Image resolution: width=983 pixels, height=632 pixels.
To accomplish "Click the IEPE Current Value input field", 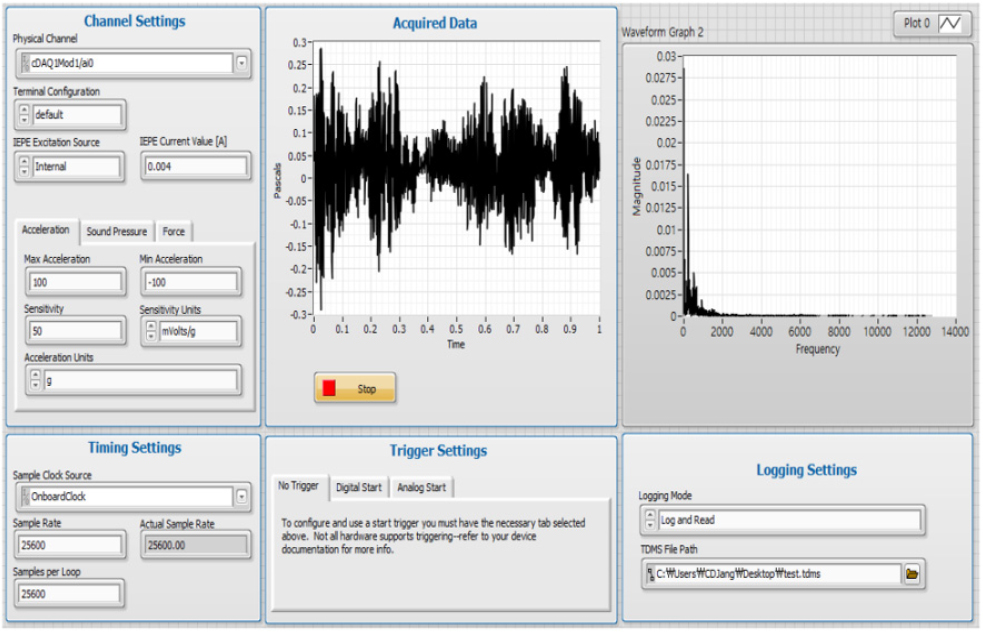I will [194, 167].
